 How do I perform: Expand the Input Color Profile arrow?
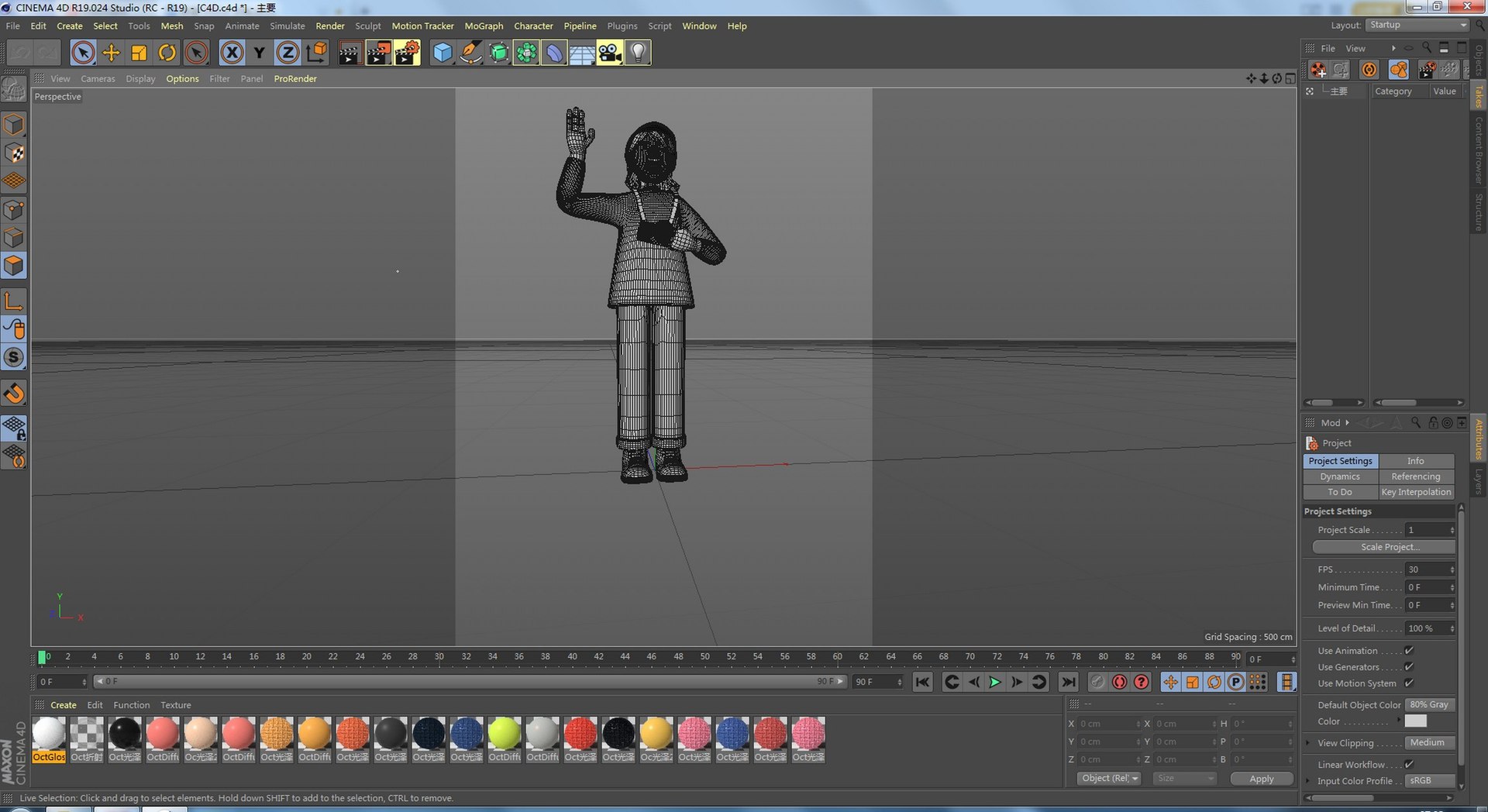click(1308, 781)
